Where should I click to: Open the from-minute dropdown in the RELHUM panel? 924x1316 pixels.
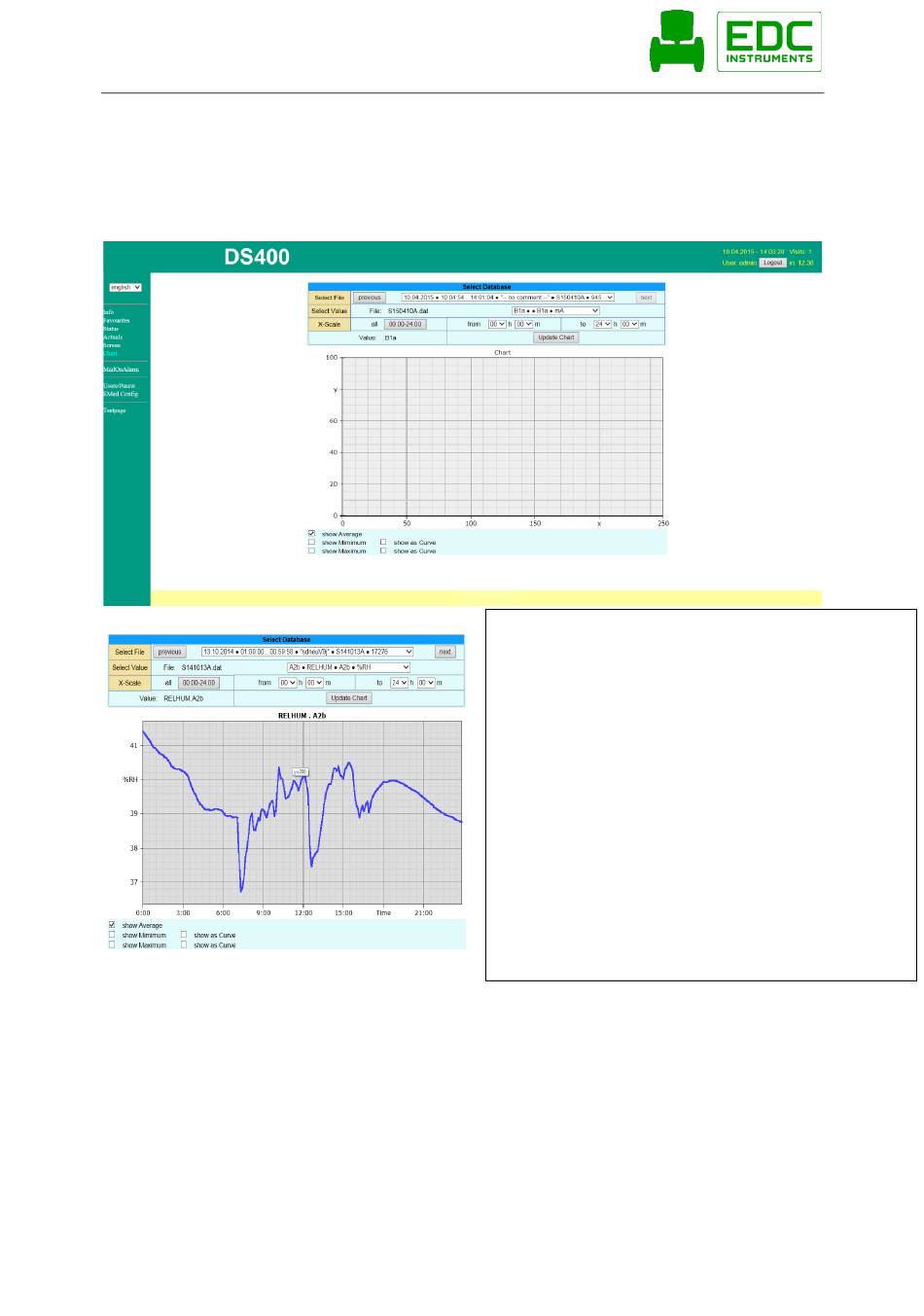[314, 683]
